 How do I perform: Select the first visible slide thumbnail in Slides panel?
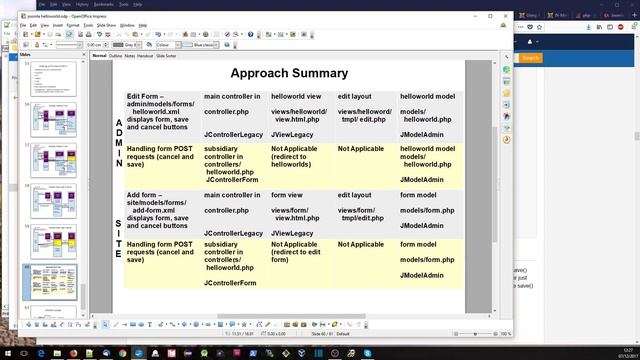(x=53, y=79)
